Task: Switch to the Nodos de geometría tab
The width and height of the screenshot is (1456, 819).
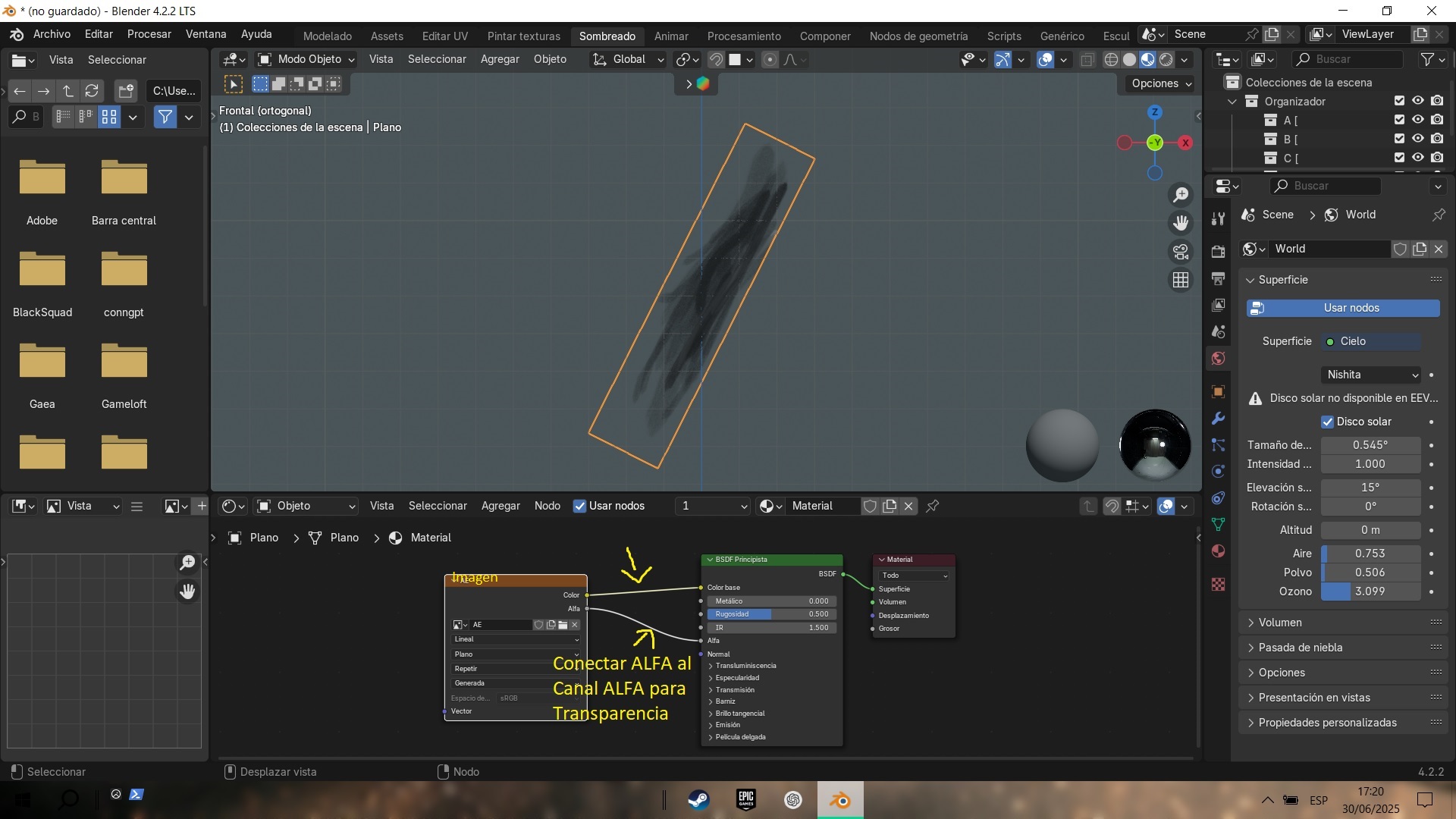Action: (x=918, y=36)
